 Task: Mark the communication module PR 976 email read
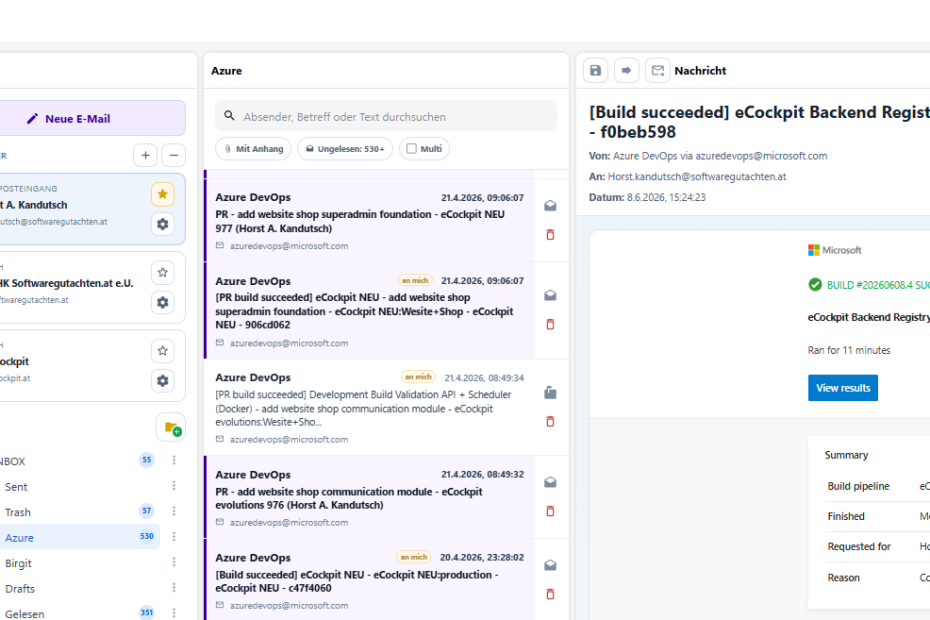pyautogui.click(x=550, y=482)
